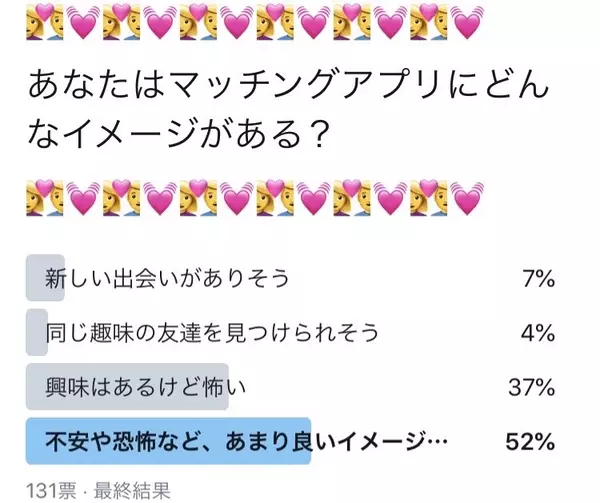Click the poll question text about マッチングアプリ
The image size is (600, 503).
pos(278,110)
